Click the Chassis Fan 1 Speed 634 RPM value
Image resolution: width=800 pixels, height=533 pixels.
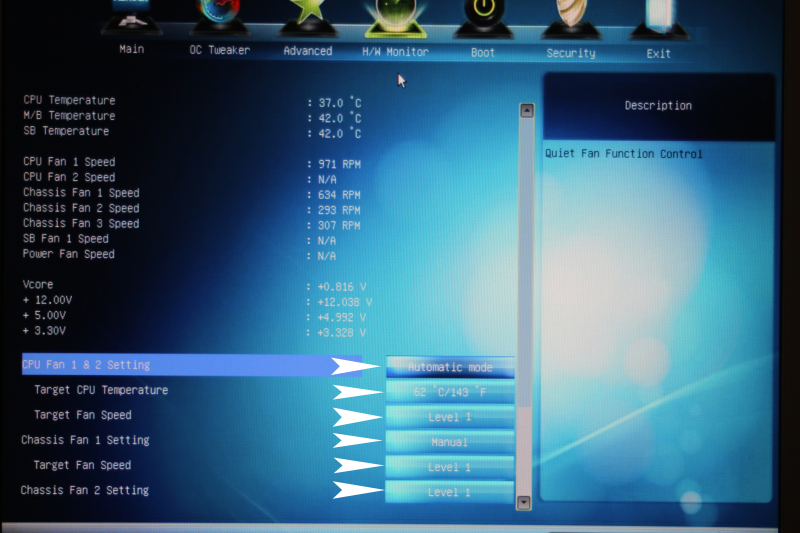tap(339, 195)
